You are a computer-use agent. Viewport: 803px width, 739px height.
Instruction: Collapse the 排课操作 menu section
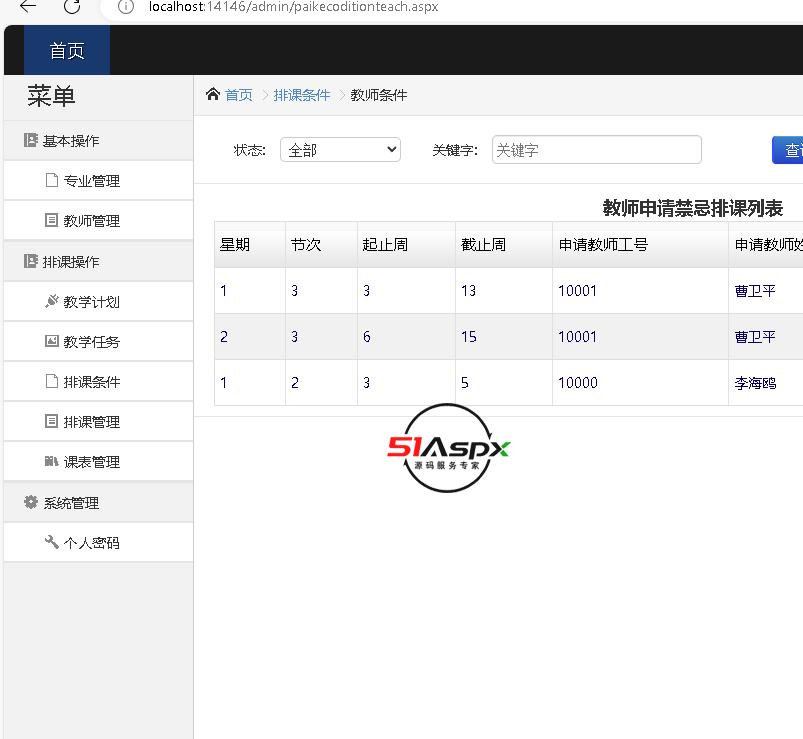pyautogui.click(x=70, y=262)
